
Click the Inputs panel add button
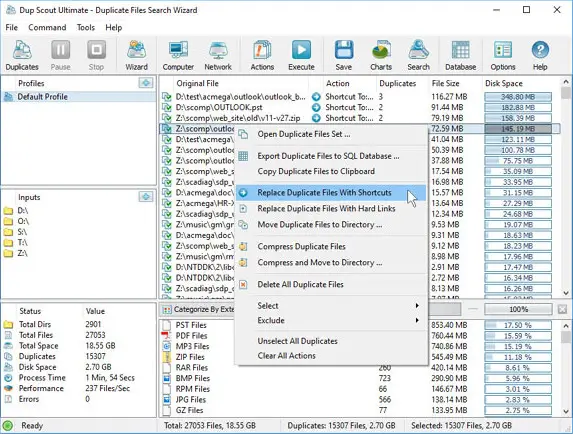tap(146, 197)
